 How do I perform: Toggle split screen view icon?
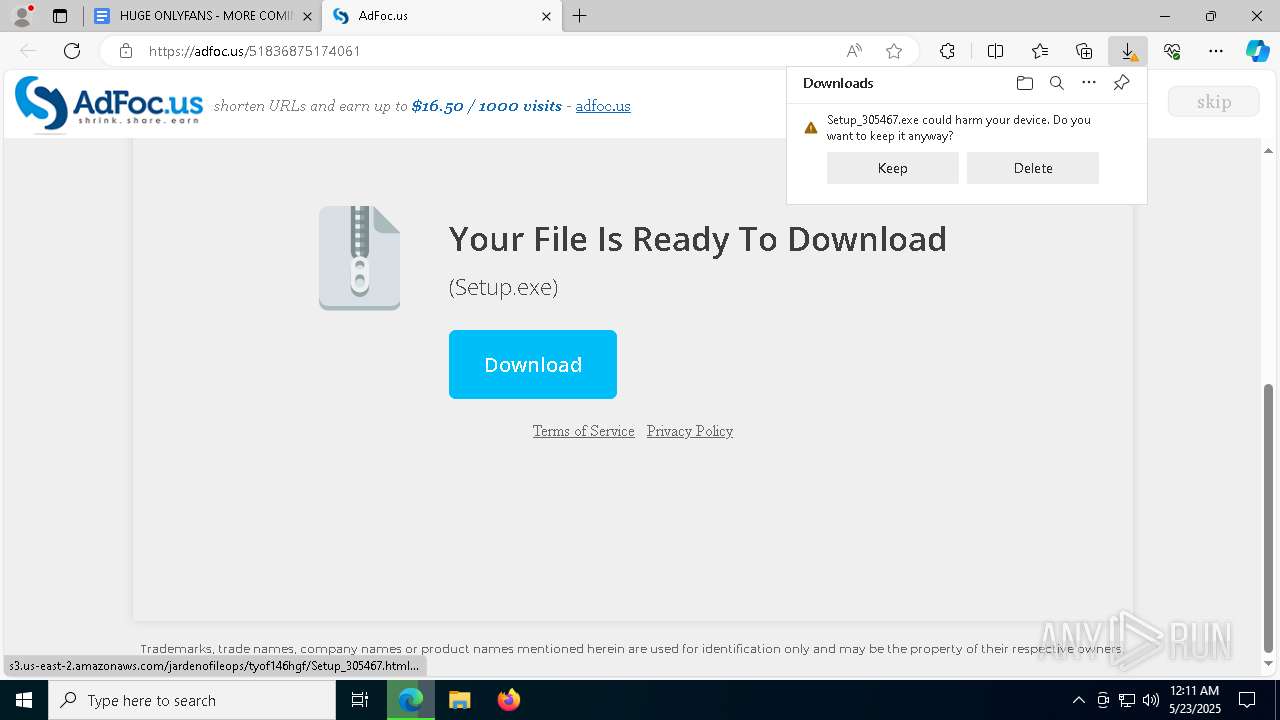pyautogui.click(x=996, y=51)
